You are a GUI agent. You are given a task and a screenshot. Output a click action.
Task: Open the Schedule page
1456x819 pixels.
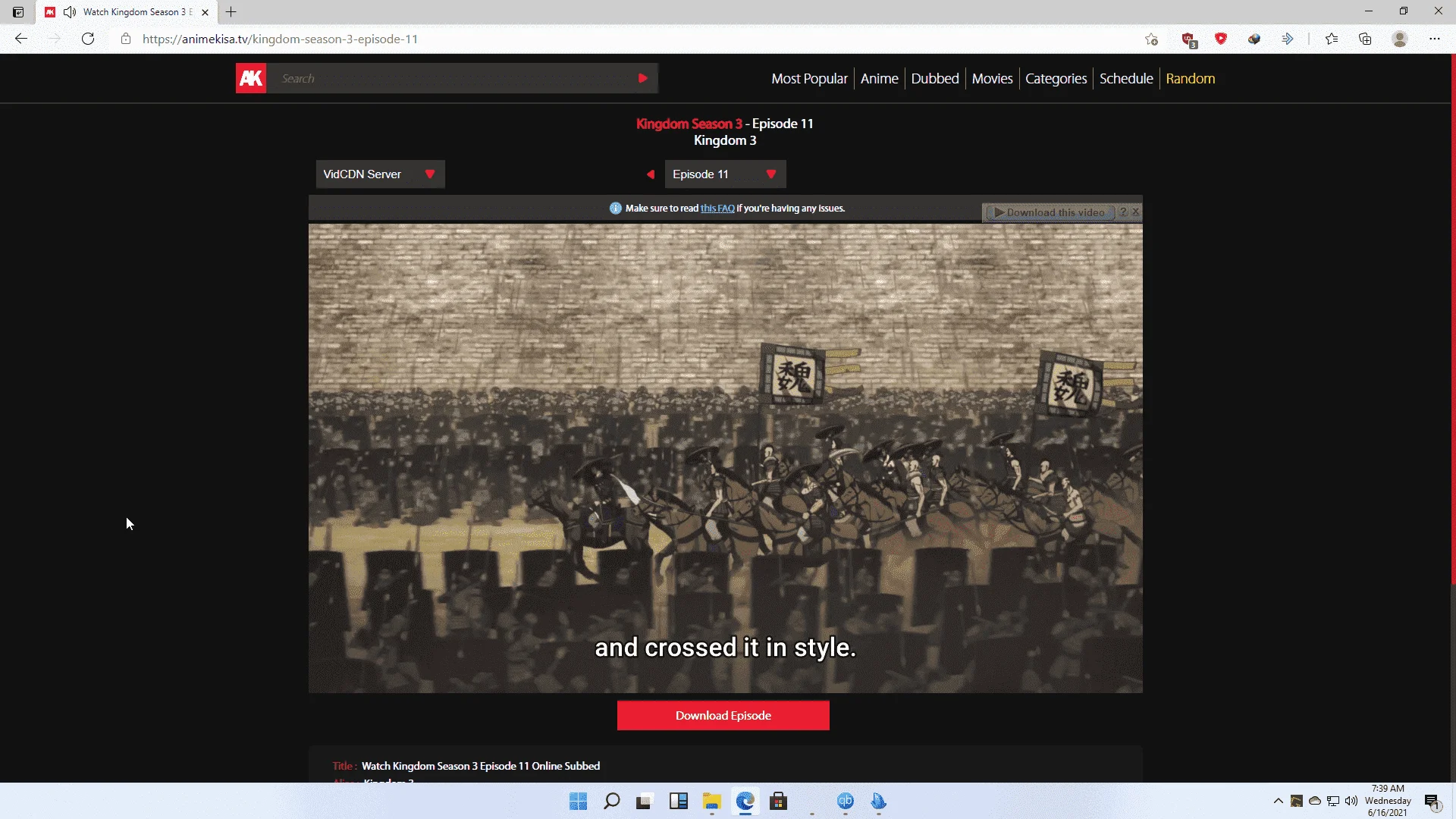1126,78
